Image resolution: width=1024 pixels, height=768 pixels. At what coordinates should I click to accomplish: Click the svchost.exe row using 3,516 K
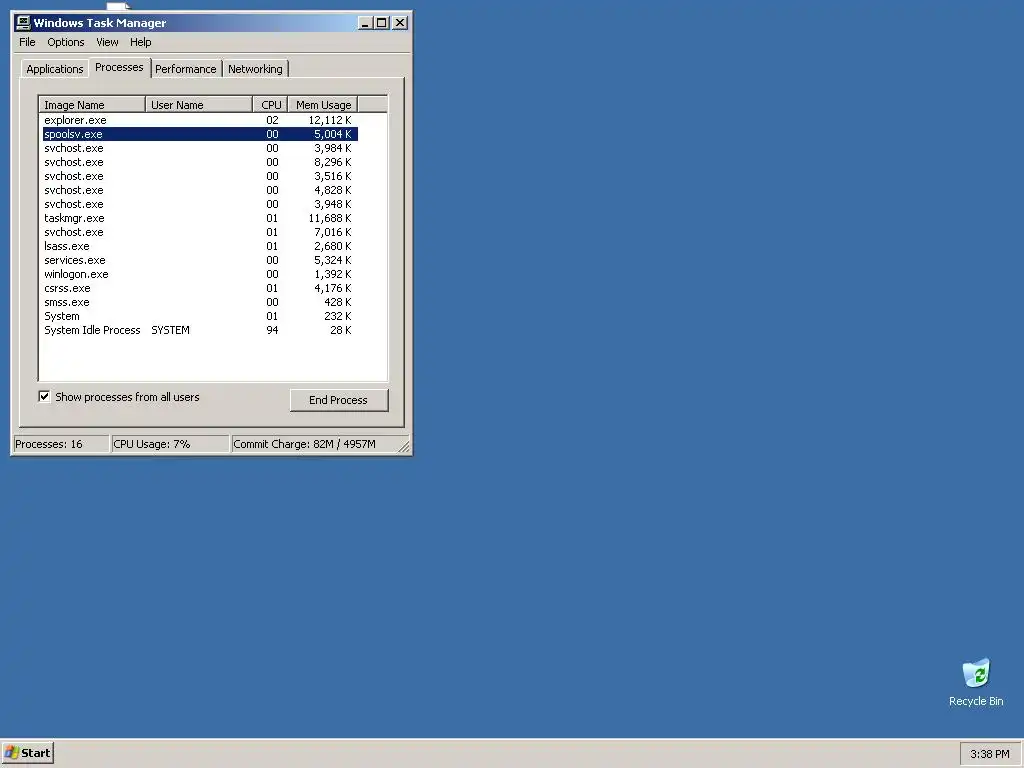click(200, 176)
